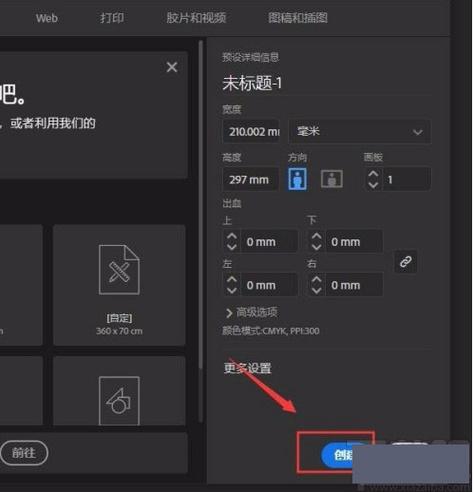Decrease bottom bleed value

316,247
